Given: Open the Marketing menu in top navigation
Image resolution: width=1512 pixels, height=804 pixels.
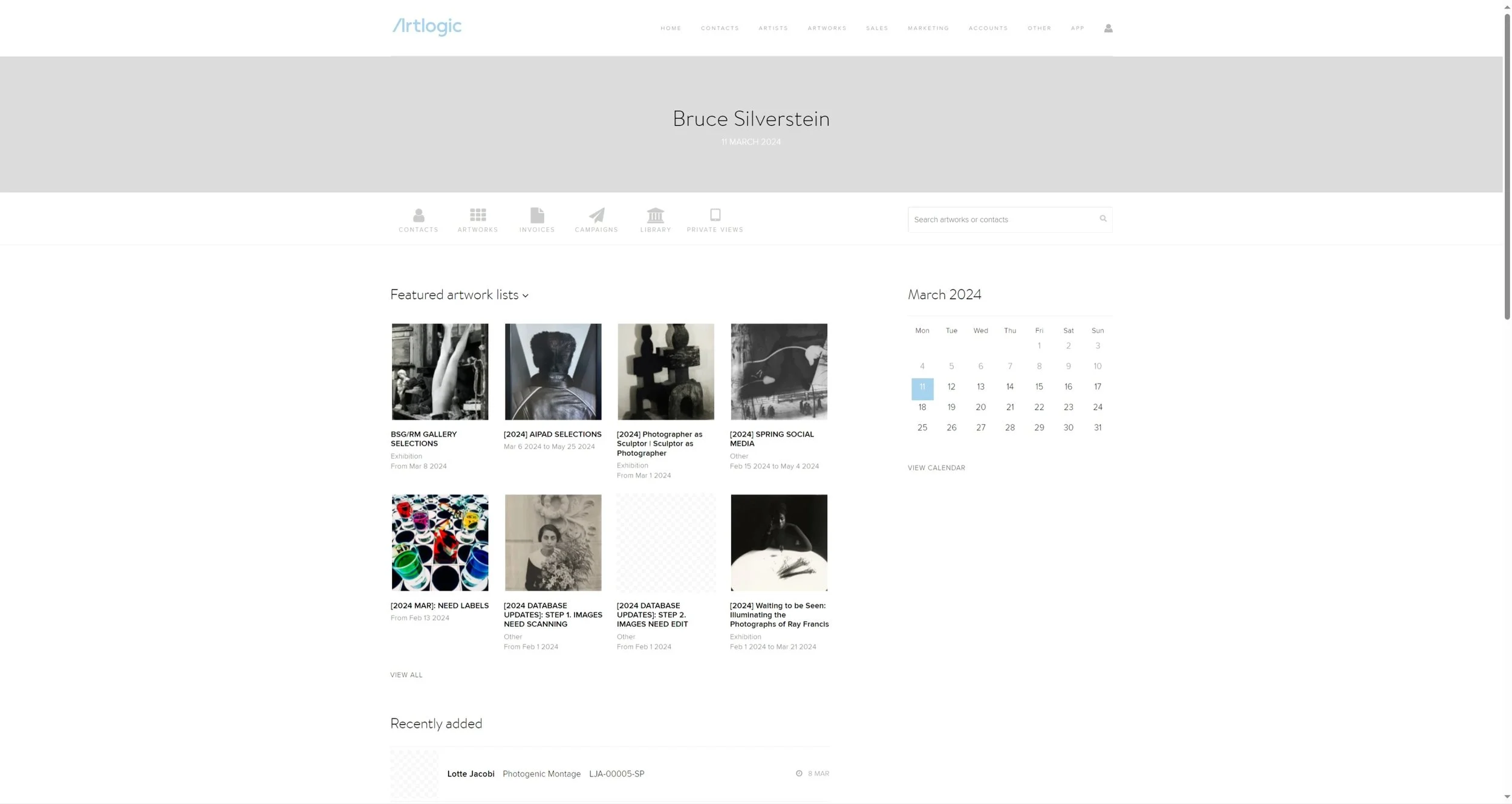Looking at the screenshot, I should [x=928, y=28].
